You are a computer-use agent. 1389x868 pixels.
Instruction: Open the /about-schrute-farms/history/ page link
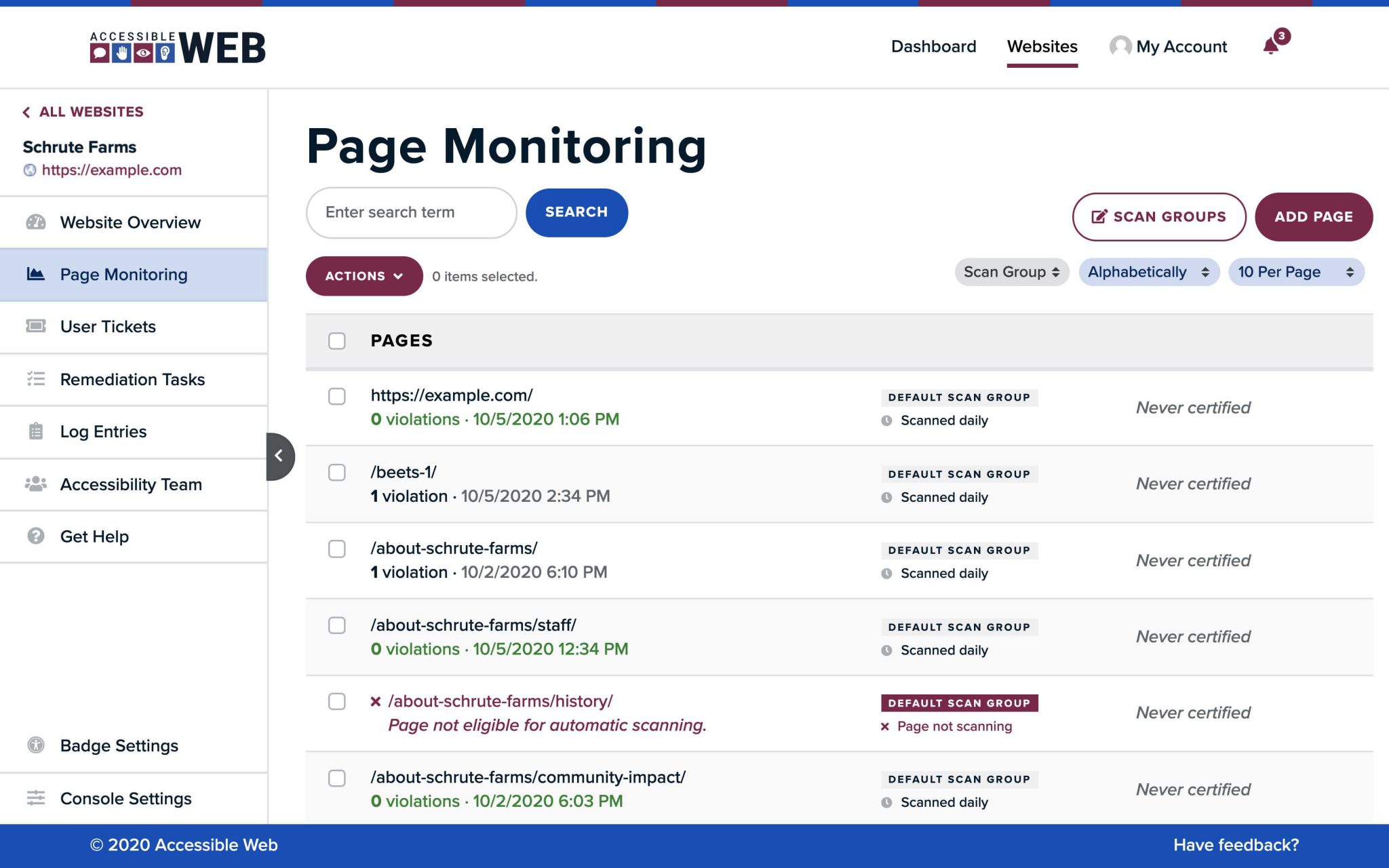(x=501, y=701)
